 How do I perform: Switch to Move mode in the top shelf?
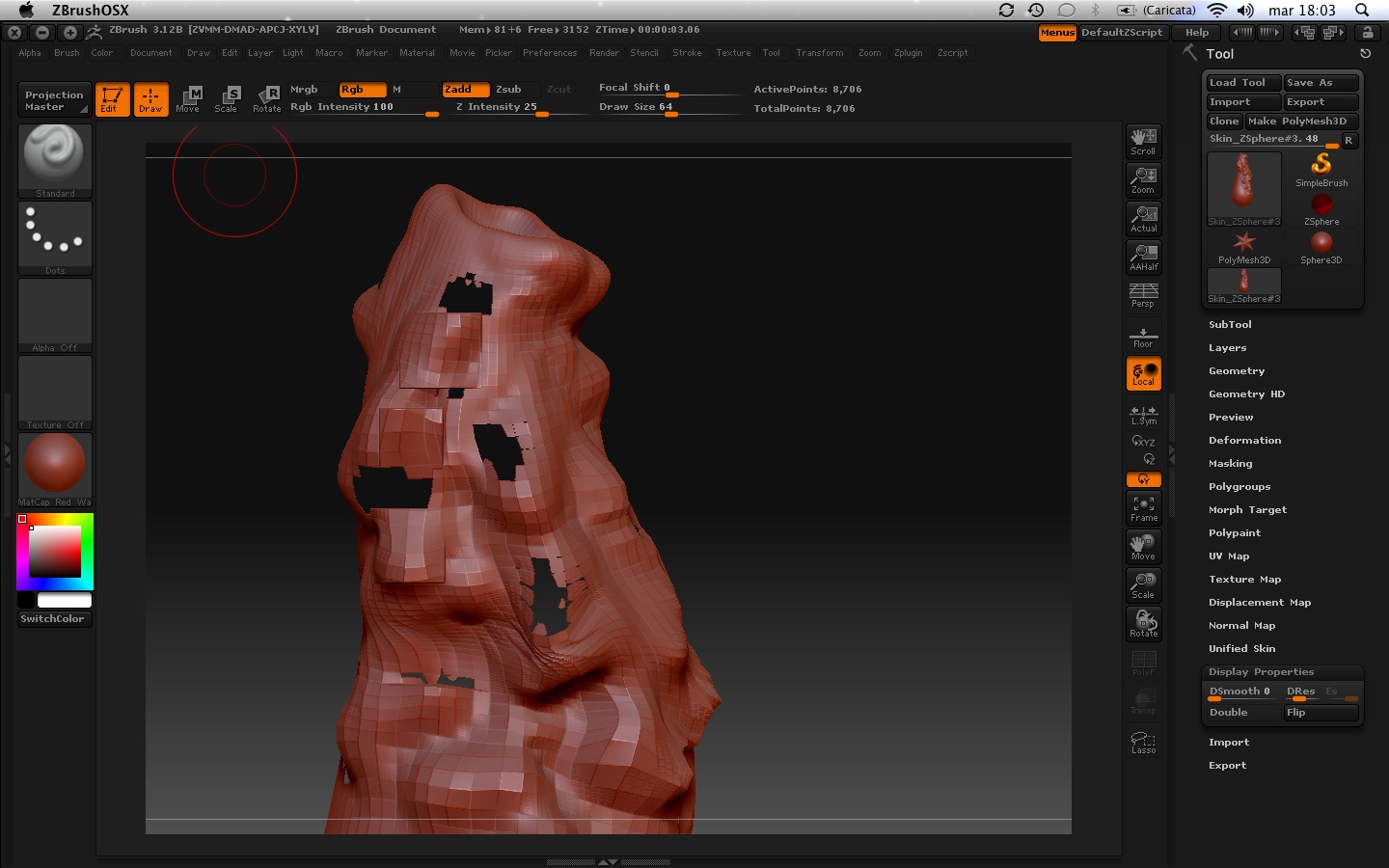click(188, 99)
